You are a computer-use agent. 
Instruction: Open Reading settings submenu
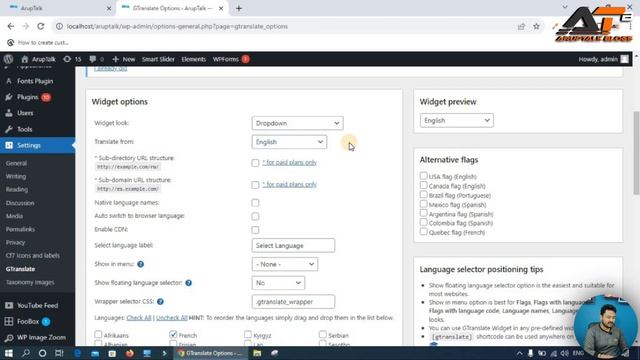point(17,189)
